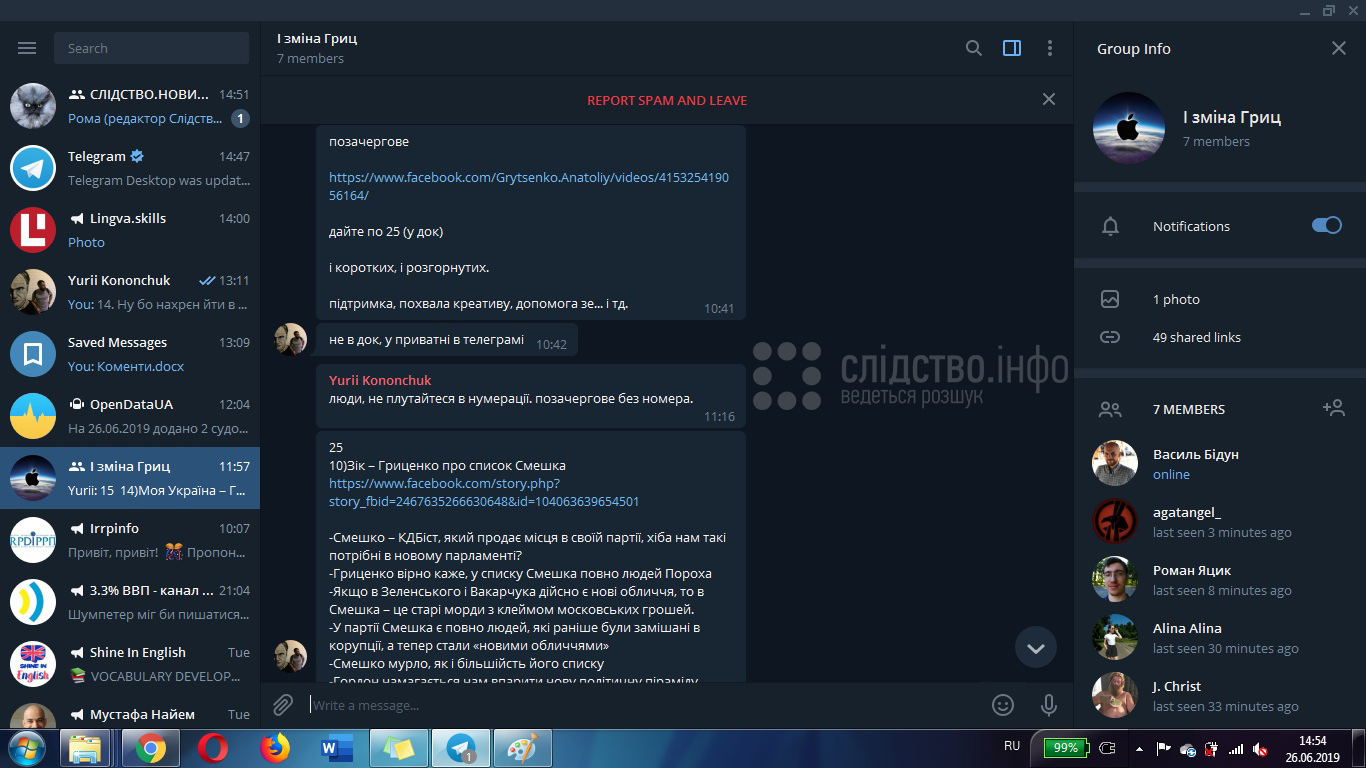Click the 99% battery indicator

1066,748
